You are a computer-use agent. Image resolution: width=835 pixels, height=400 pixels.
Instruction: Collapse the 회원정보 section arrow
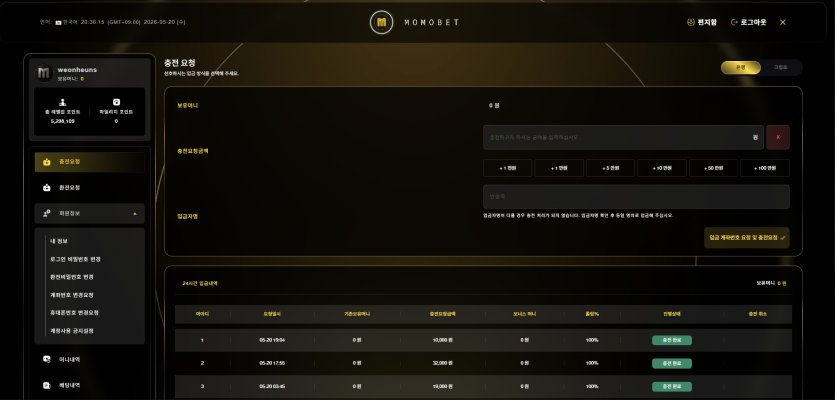[135, 214]
